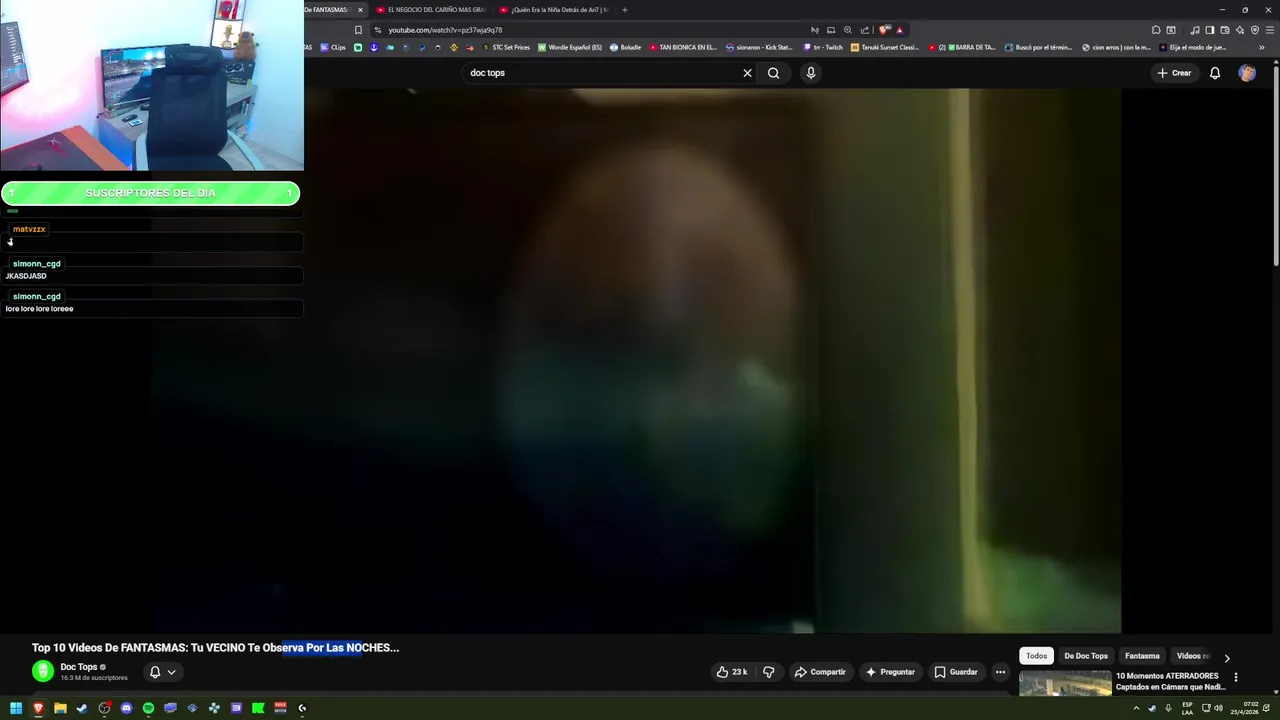Open YouTube notifications bell
The width and height of the screenshot is (1280, 720).
pyautogui.click(x=1215, y=73)
